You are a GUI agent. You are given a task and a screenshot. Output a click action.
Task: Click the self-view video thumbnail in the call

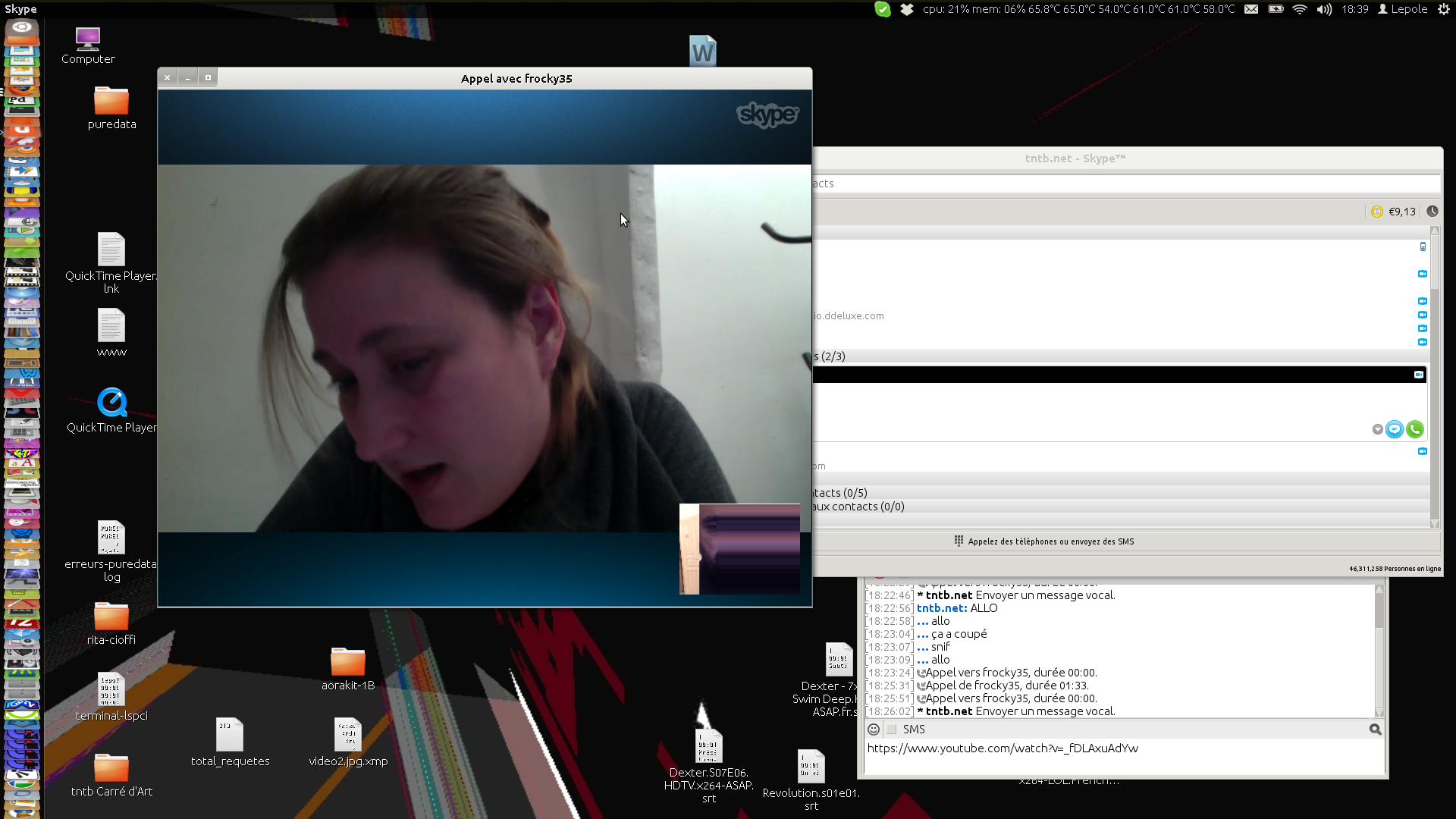coord(739,549)
